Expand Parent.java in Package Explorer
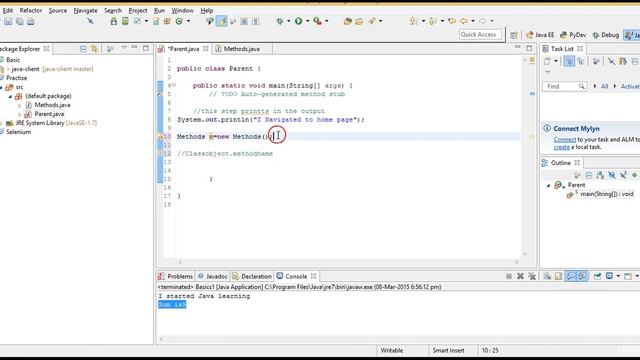Image resolution: width=640 pixels, height=360 pixels. coord(20,114)
